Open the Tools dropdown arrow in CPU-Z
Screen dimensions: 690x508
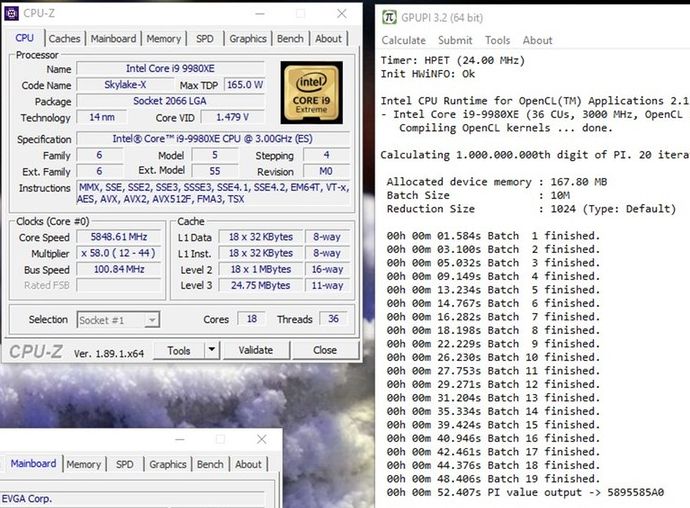coord(212,350)
